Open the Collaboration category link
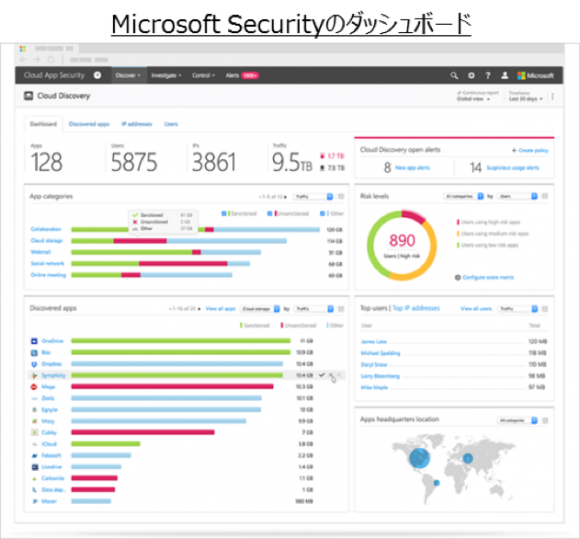Image resolution: width=580 pixels, height=539 pixels. coord(46,229)
